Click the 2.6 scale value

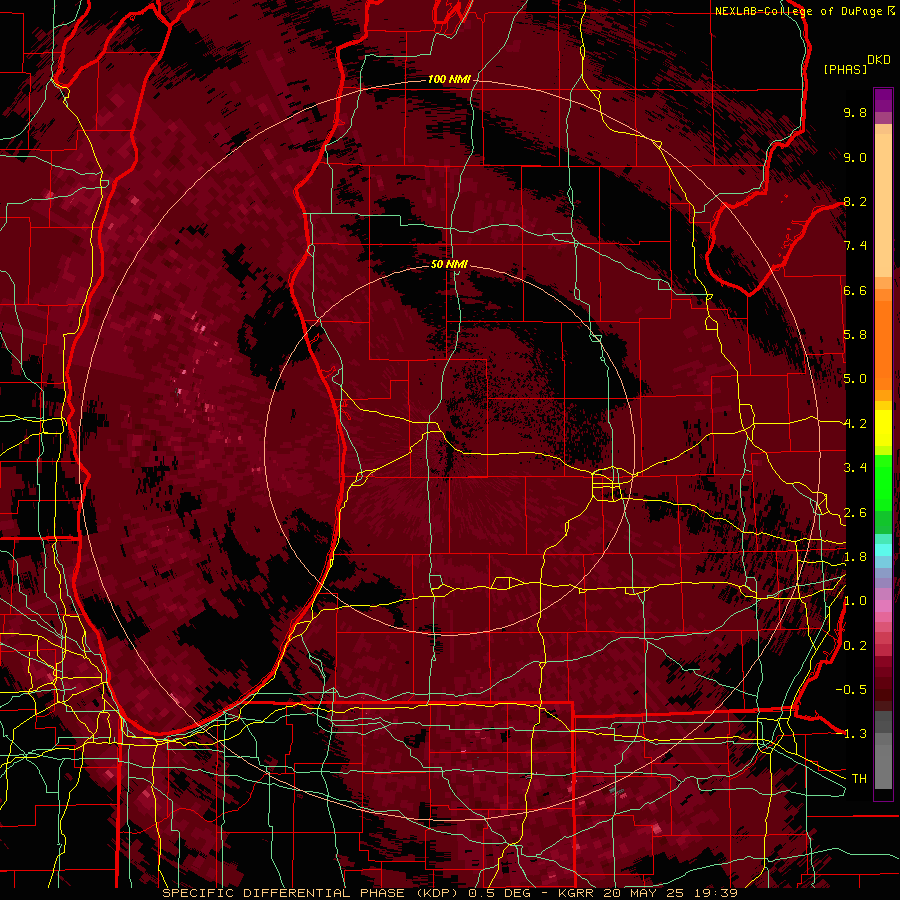pos(855,513)
